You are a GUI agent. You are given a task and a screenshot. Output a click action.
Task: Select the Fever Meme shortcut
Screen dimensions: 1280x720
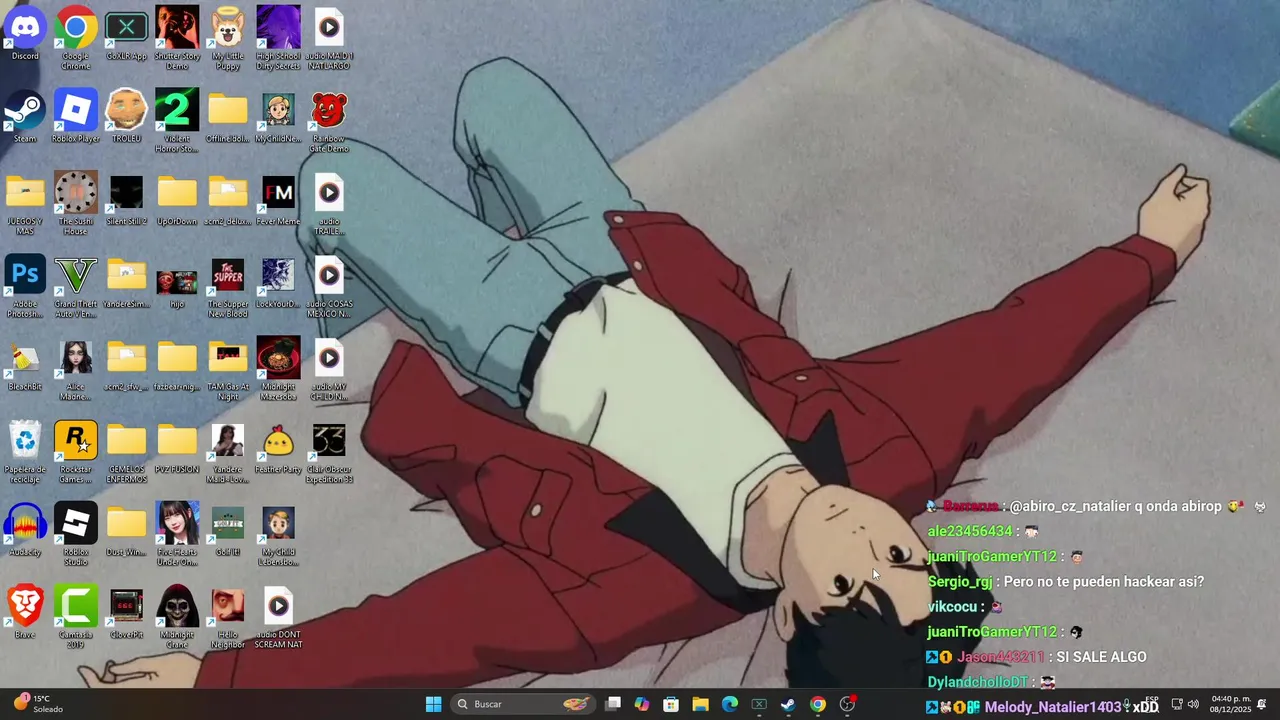278,200
